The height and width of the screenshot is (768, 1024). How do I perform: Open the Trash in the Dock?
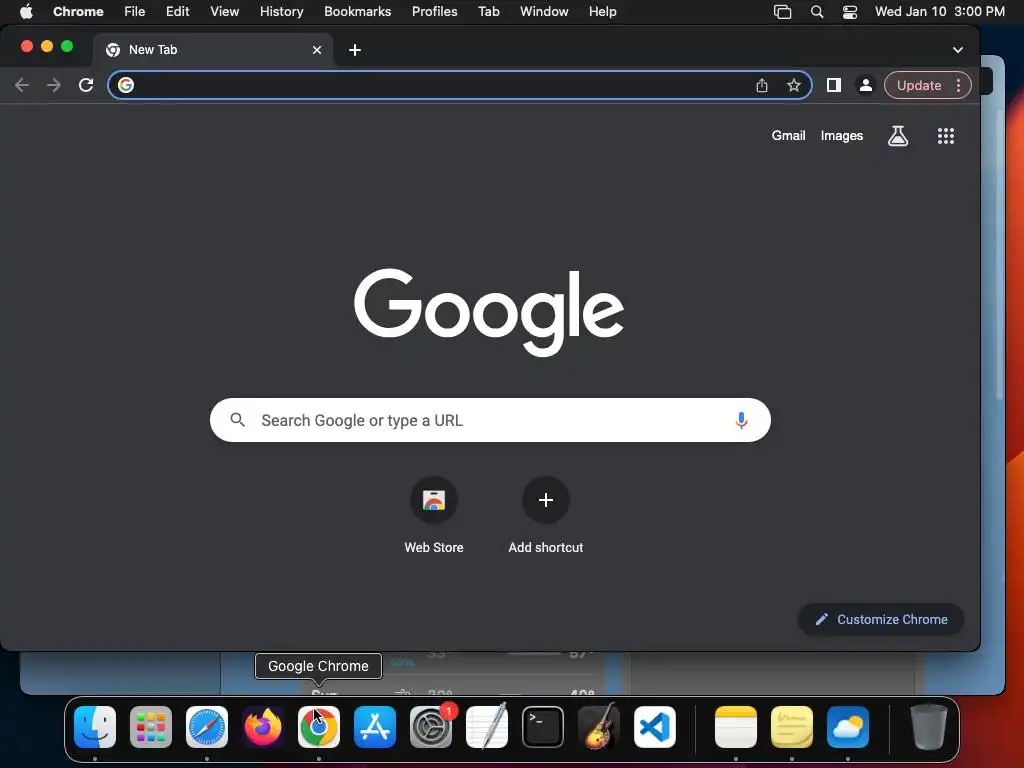(928, 727)
